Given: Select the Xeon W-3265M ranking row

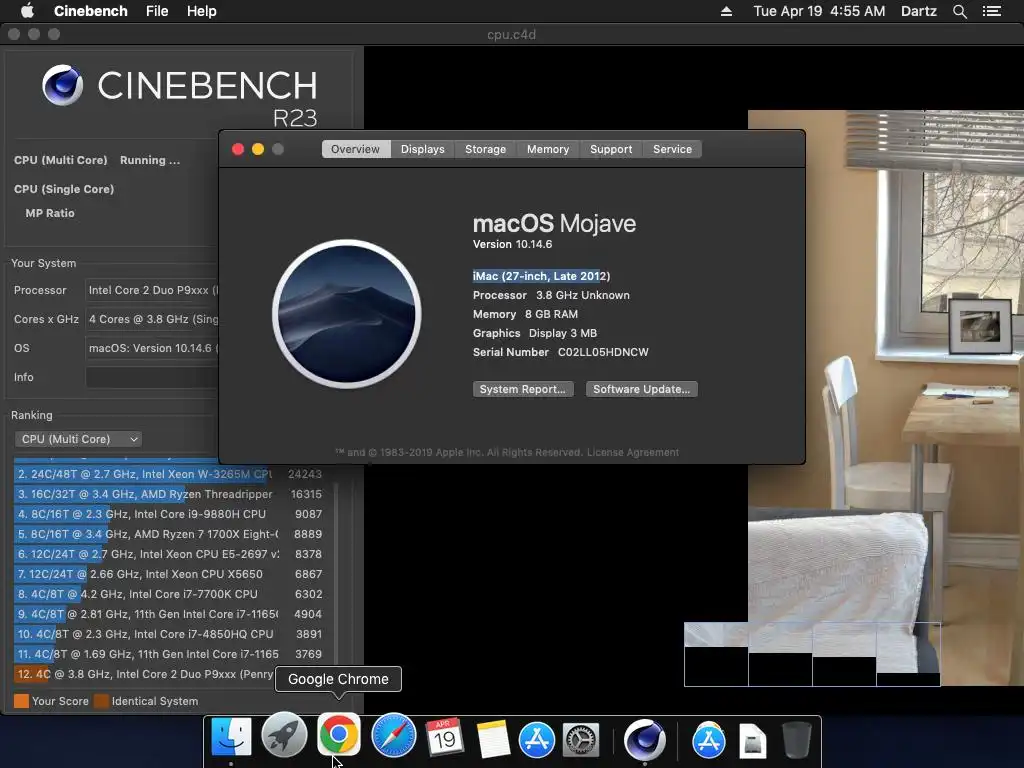Looking at the screenshot, I should 168,474.
